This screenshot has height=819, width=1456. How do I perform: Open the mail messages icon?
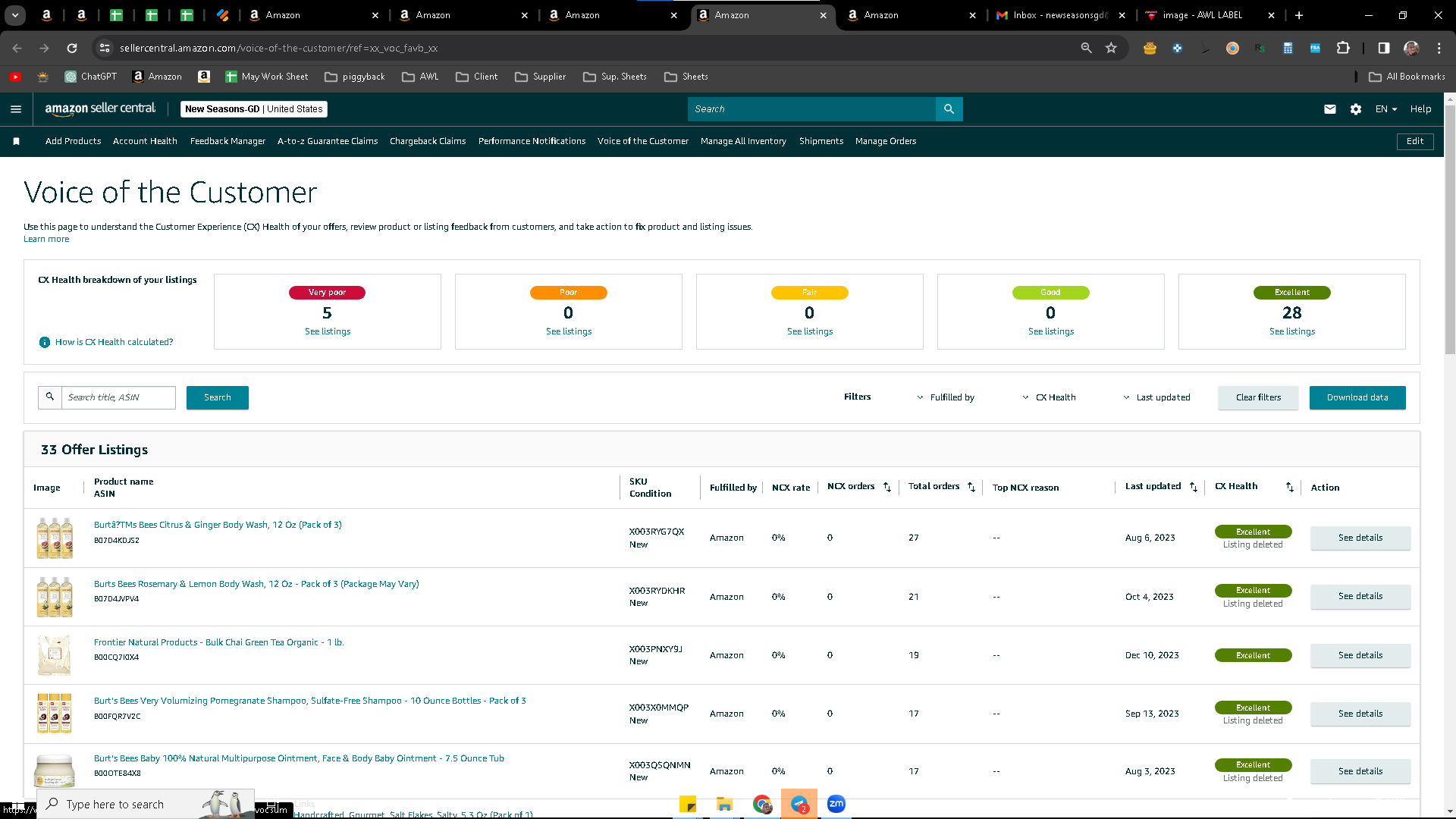(1330, 109)
